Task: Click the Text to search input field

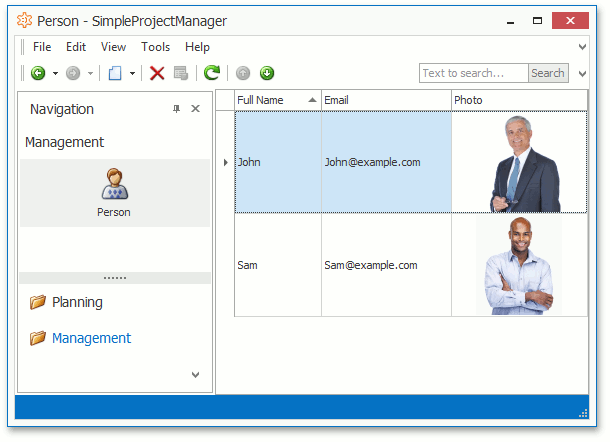Action: pos(473,73)
